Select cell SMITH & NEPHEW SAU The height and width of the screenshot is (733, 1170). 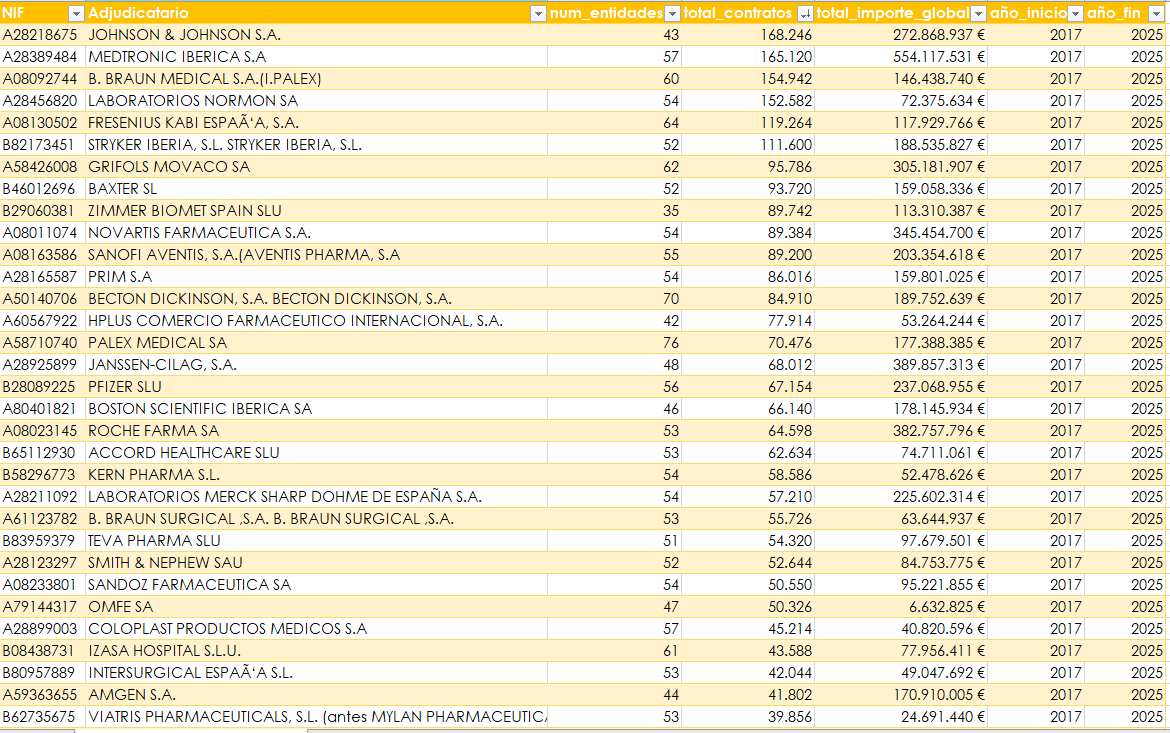pos(316,563)
